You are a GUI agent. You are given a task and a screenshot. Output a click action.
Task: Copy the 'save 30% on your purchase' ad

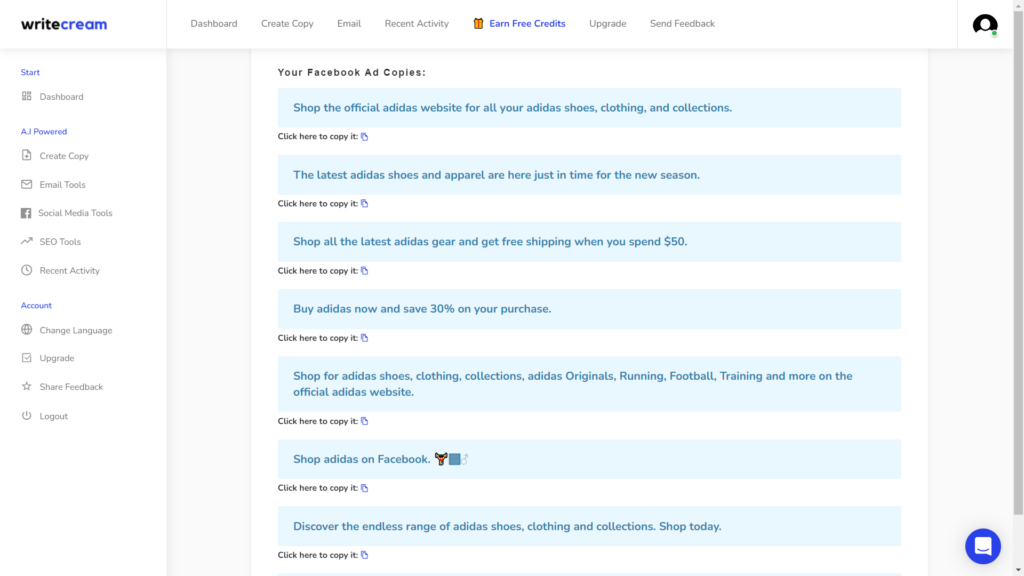point(364,338)
